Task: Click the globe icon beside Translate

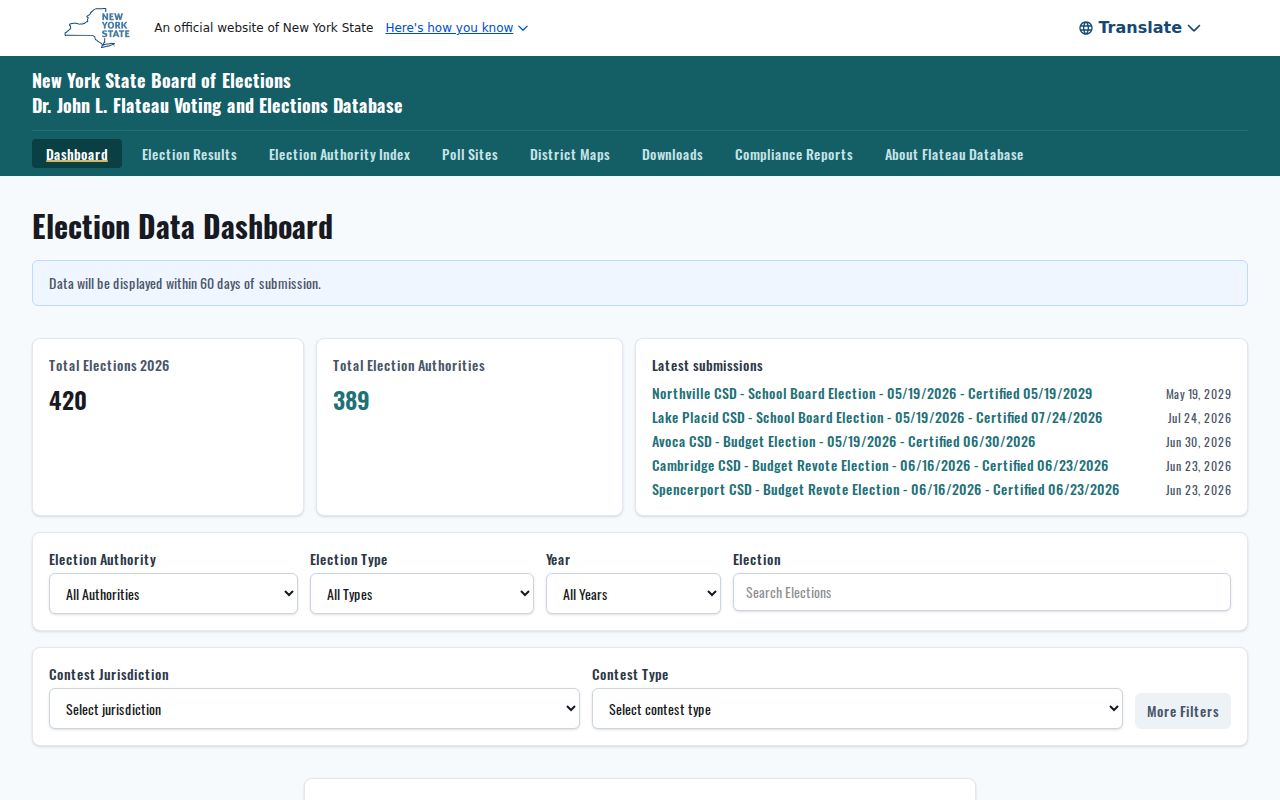Action: point(1086,28)
